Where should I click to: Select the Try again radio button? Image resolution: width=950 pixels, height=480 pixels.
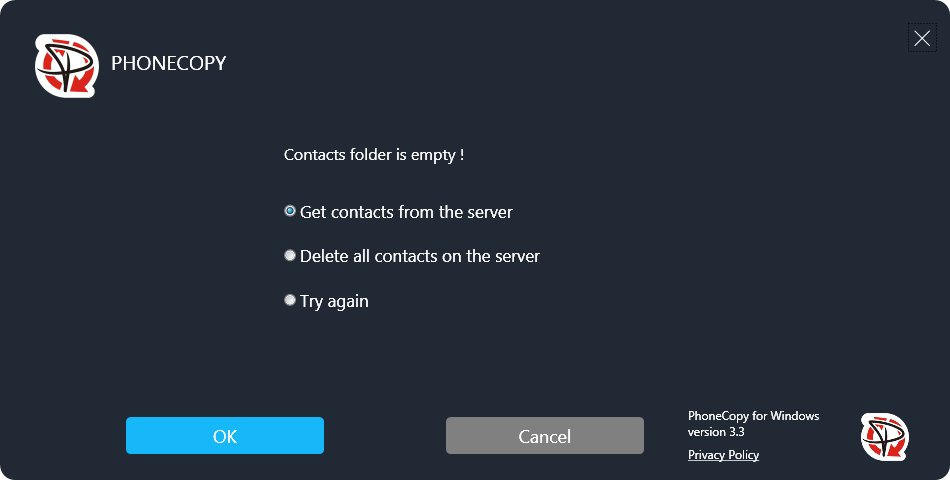pyautogui.click(x=290, y=299)
